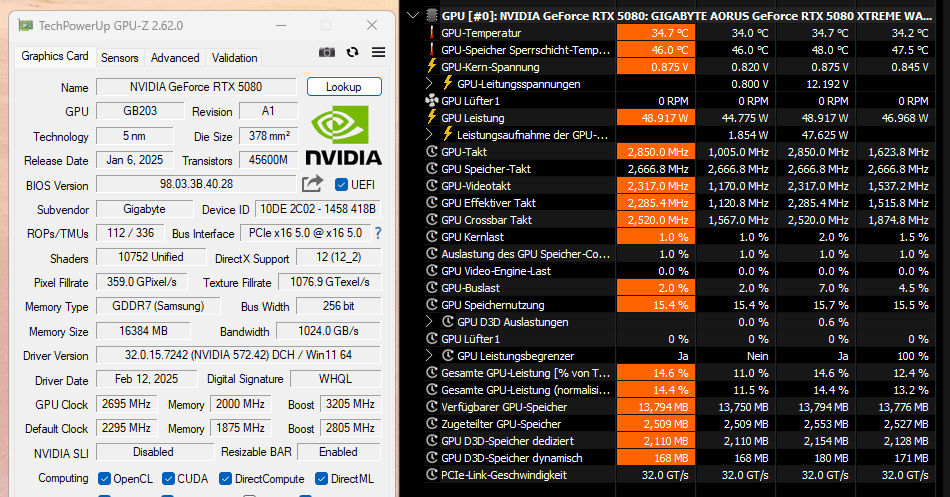Click the chip icon beside GPU [#0] header
The height and width of the screenshot is (497, 950).
point(432,15)
